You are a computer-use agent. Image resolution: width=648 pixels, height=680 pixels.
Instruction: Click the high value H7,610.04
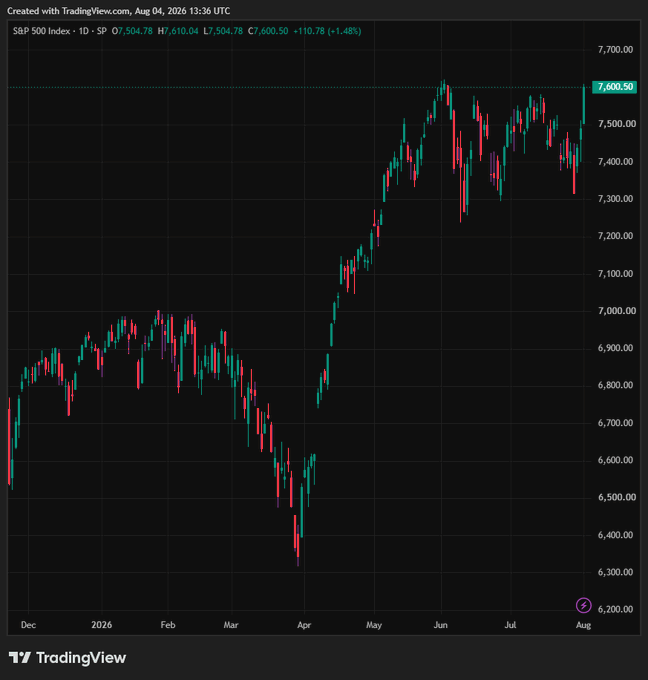[178, 31]
